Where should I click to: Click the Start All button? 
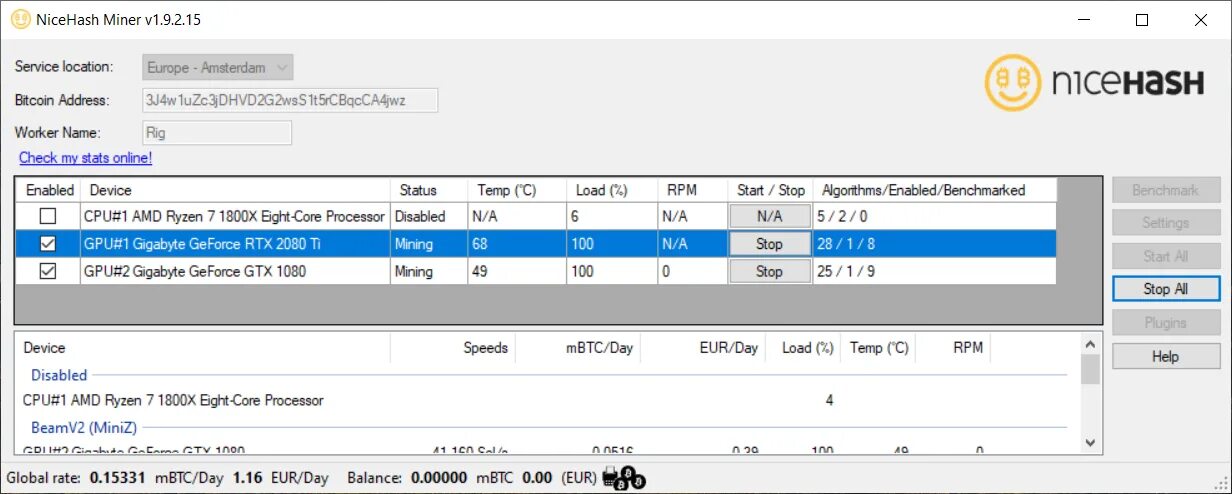tap(1166, 256)
